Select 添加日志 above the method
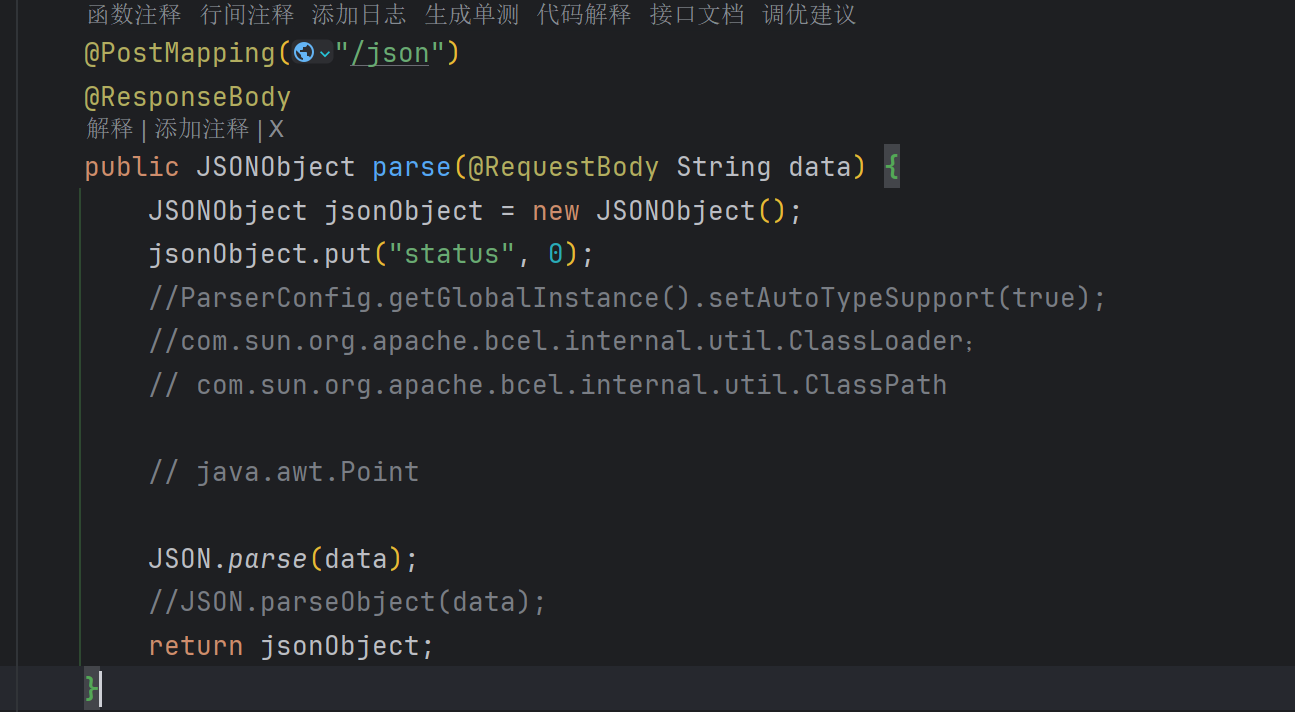1295x712 pixels. (359, 15)
